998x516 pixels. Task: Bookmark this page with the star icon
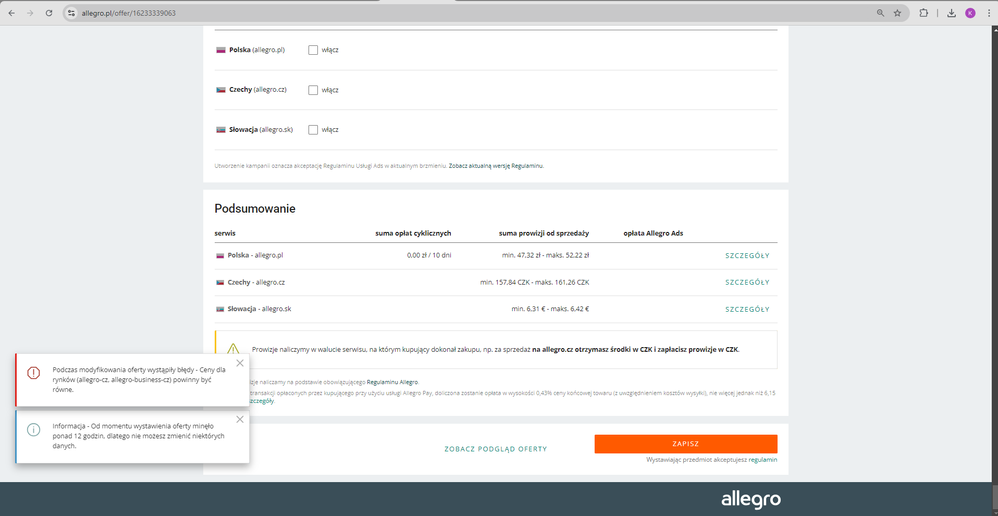897,13
